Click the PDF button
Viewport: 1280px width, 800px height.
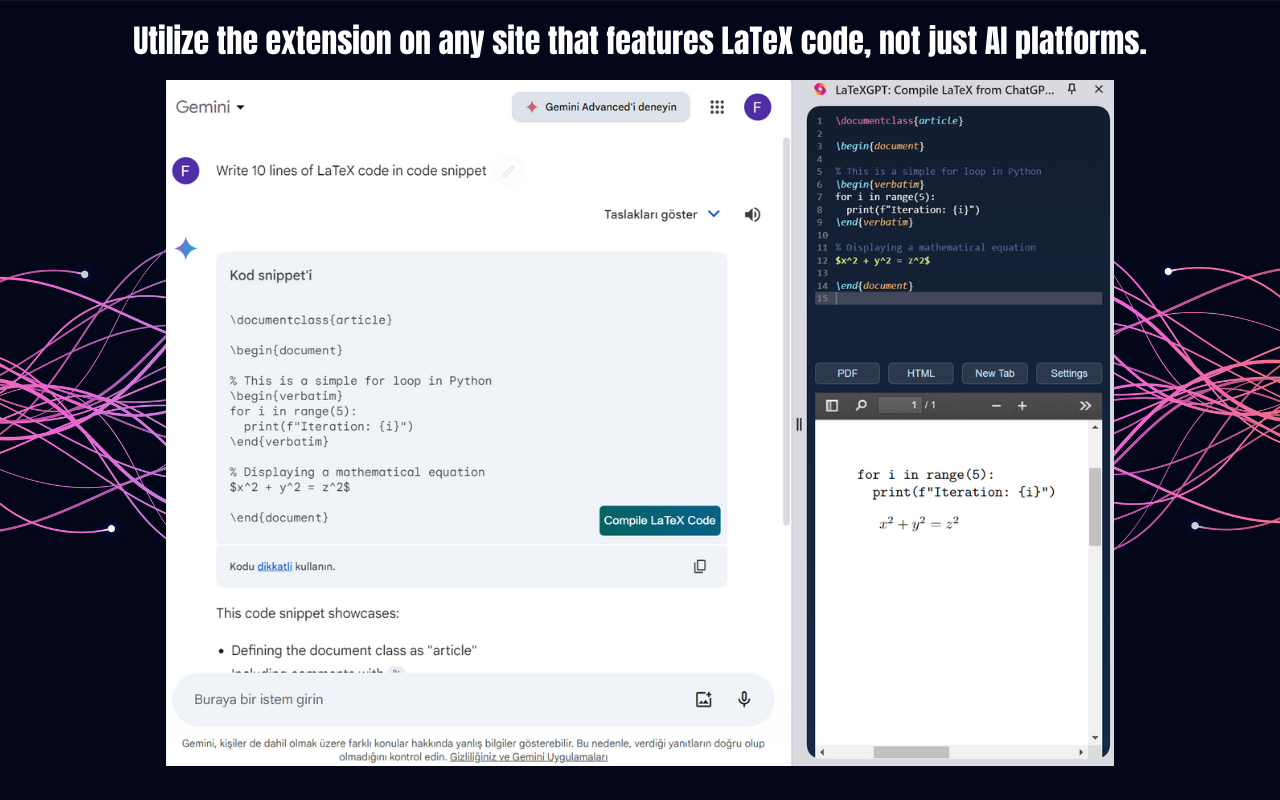(847, 373)
